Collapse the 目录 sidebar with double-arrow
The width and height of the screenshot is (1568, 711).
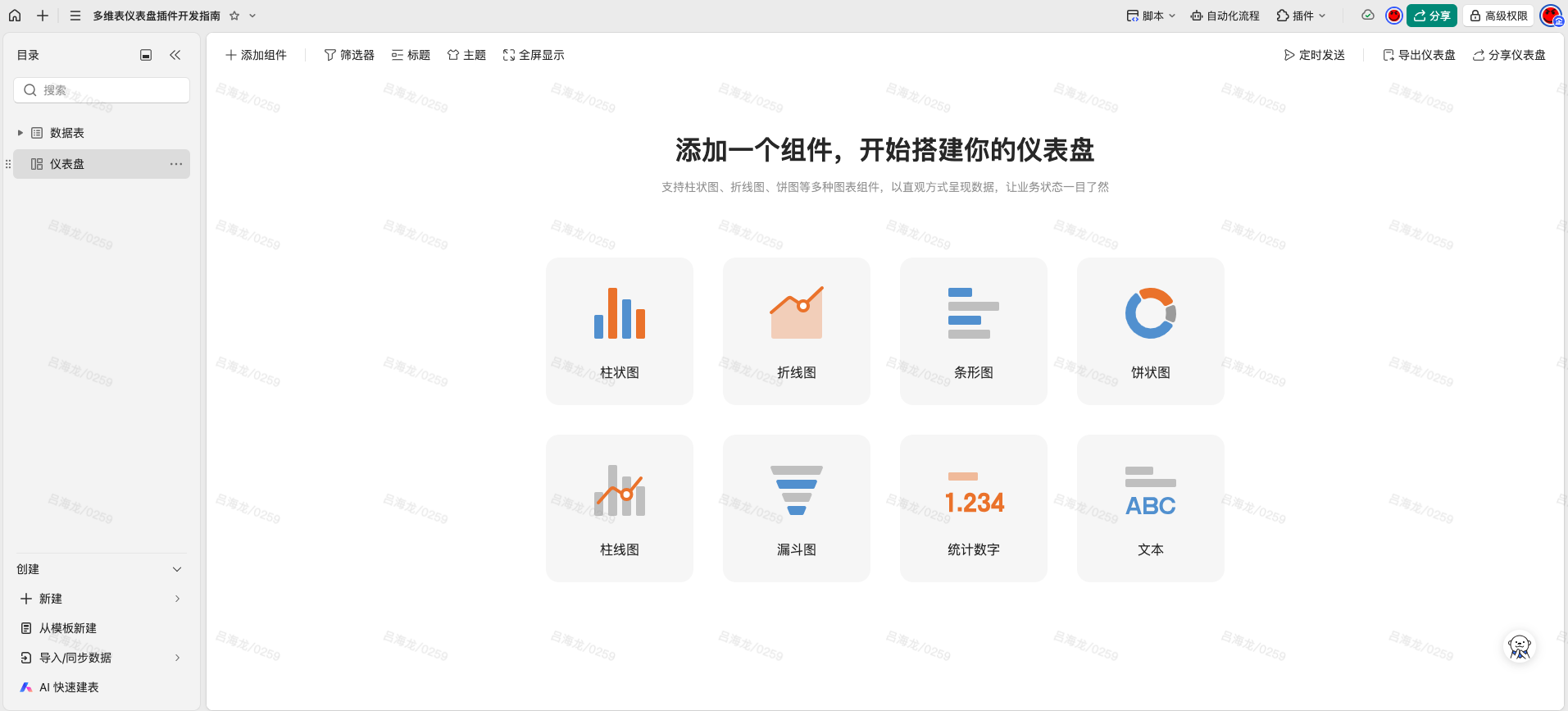[175, 55]
